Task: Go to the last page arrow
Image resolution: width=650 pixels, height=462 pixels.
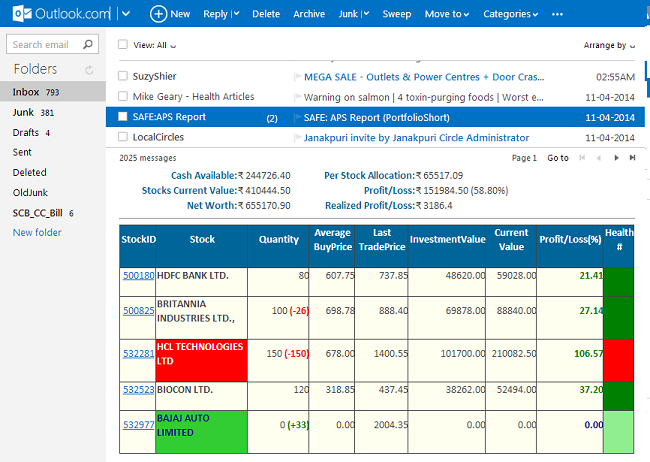Action: pos(632,158)
